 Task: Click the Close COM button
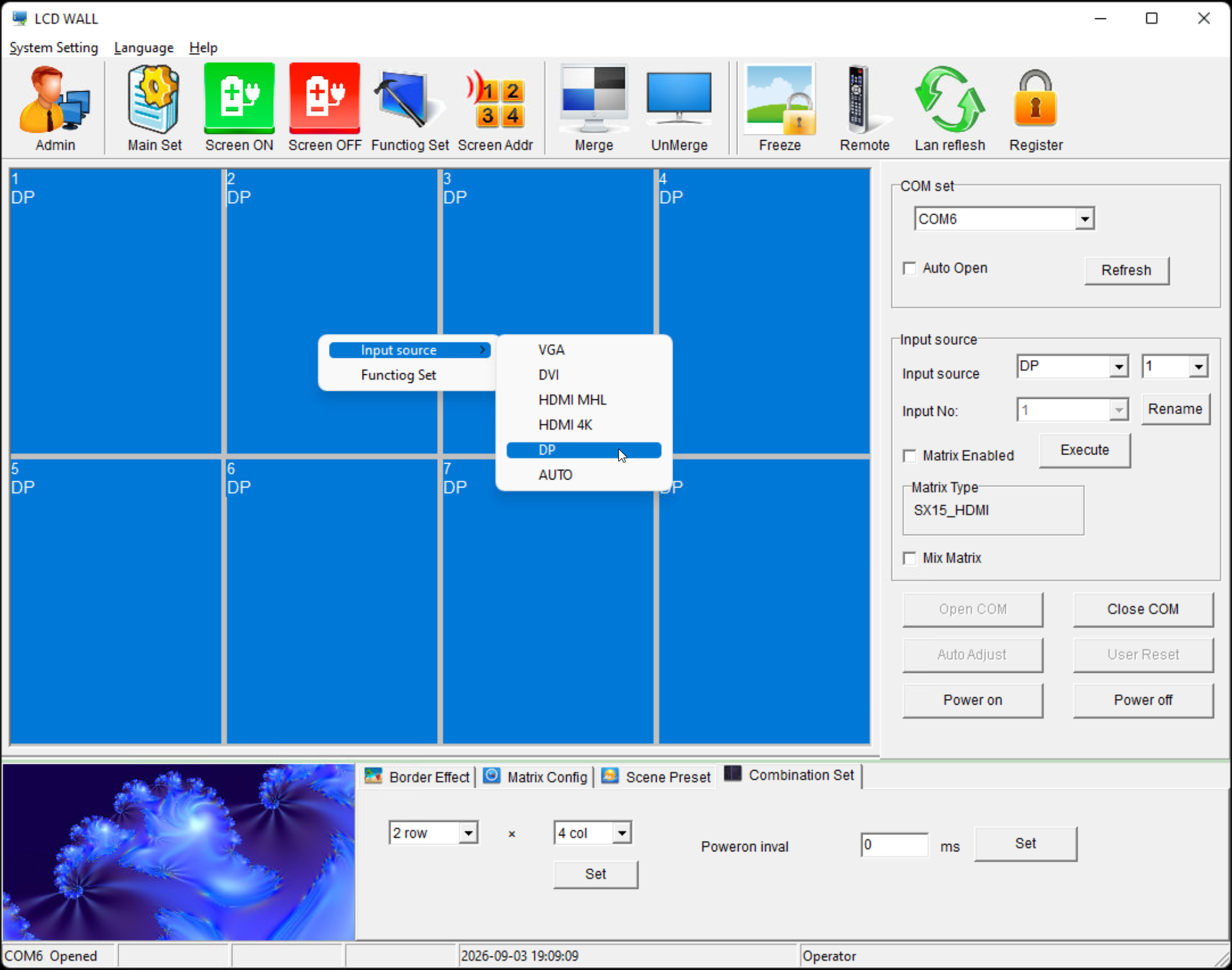[x=1143, y=609]
